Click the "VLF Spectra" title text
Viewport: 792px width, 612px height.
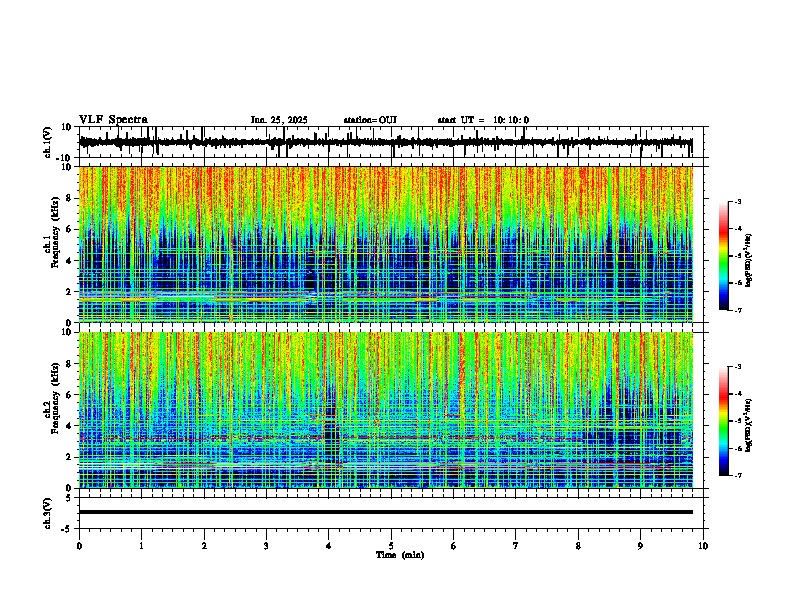[113, 120]
